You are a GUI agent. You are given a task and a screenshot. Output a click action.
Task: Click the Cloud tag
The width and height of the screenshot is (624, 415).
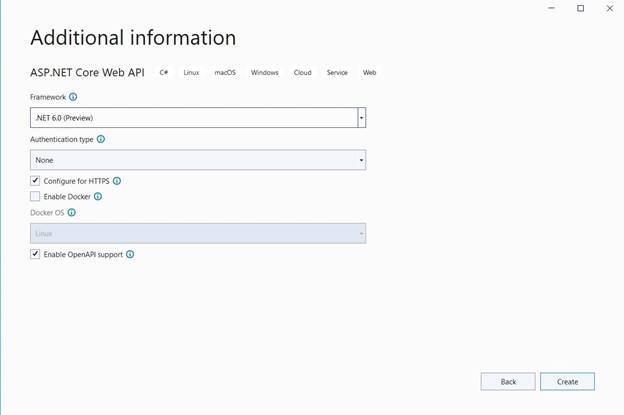click(x=302, y=72)
